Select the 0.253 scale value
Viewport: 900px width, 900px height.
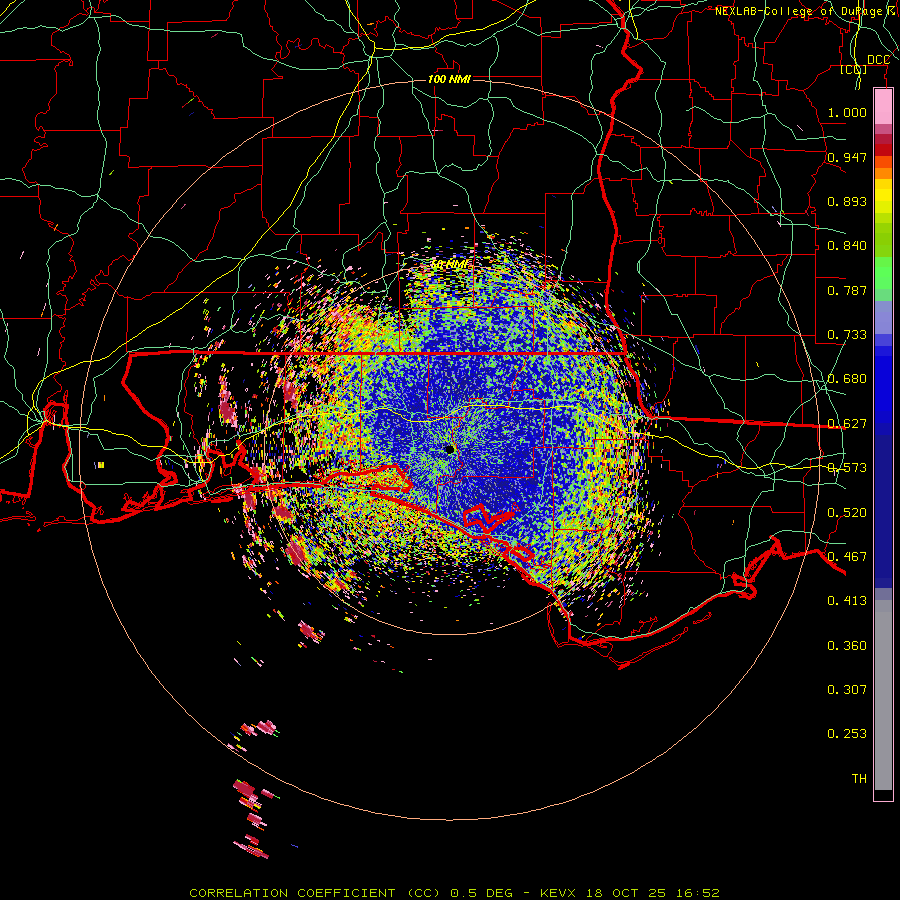(847, 734)
